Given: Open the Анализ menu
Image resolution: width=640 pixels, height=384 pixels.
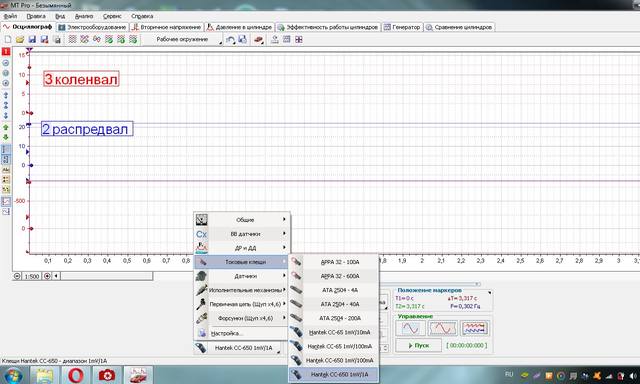Looking at the screenshot, I should coord(84,16).
